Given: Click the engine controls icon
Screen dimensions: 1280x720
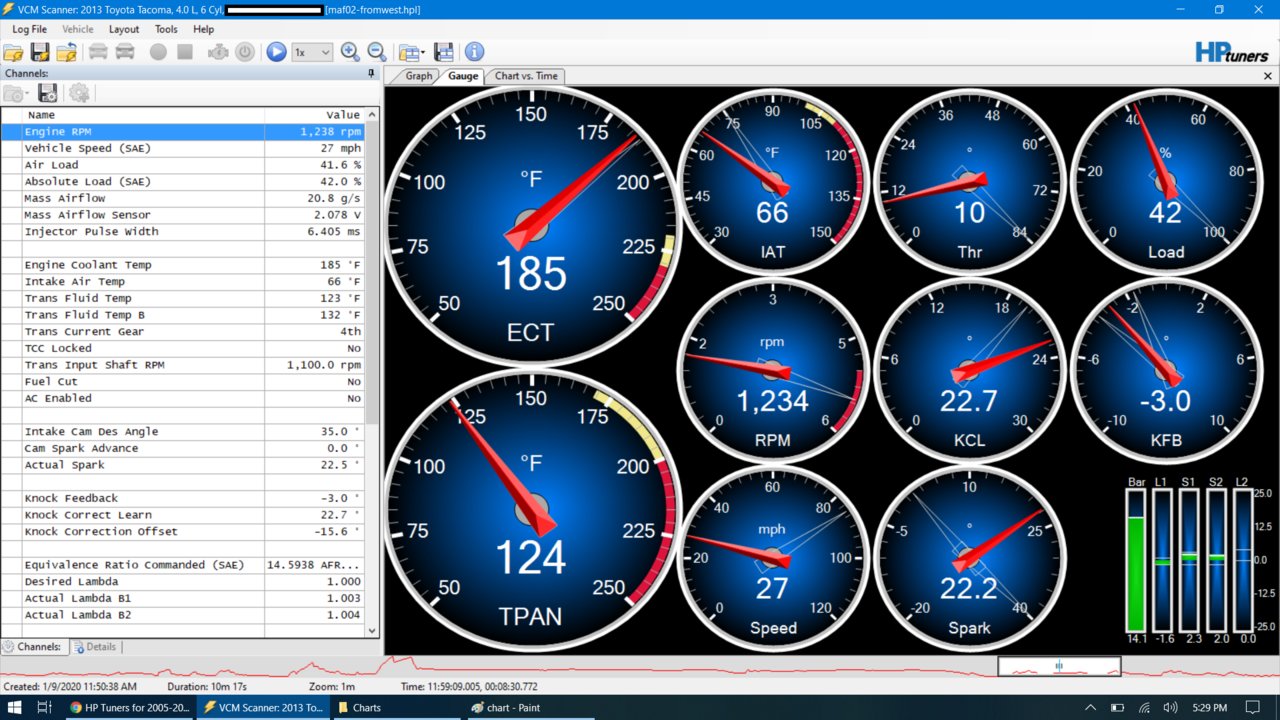Looking at the screenshot, I should tap(218, 52).
